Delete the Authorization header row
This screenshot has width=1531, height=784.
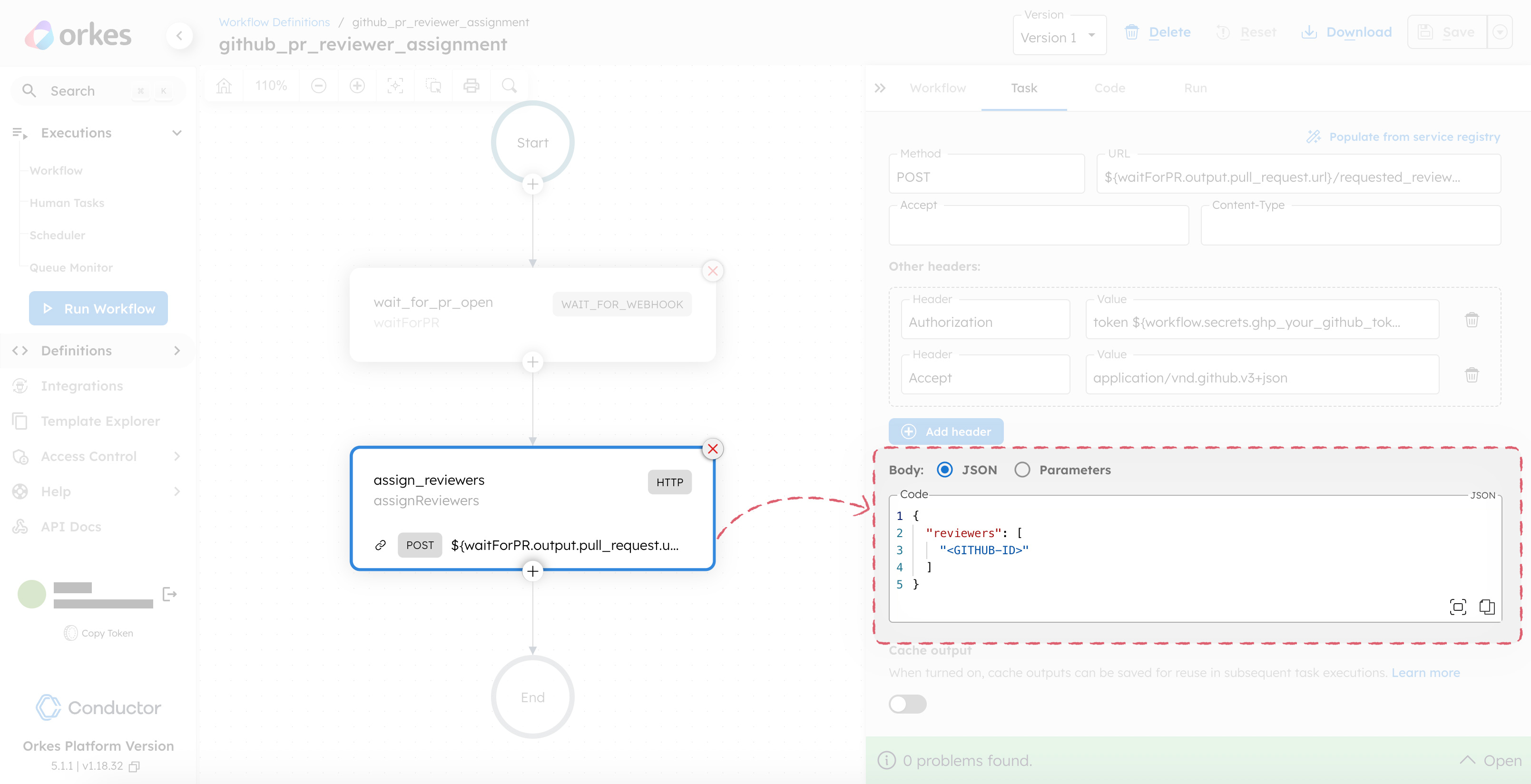point(1472,320)
